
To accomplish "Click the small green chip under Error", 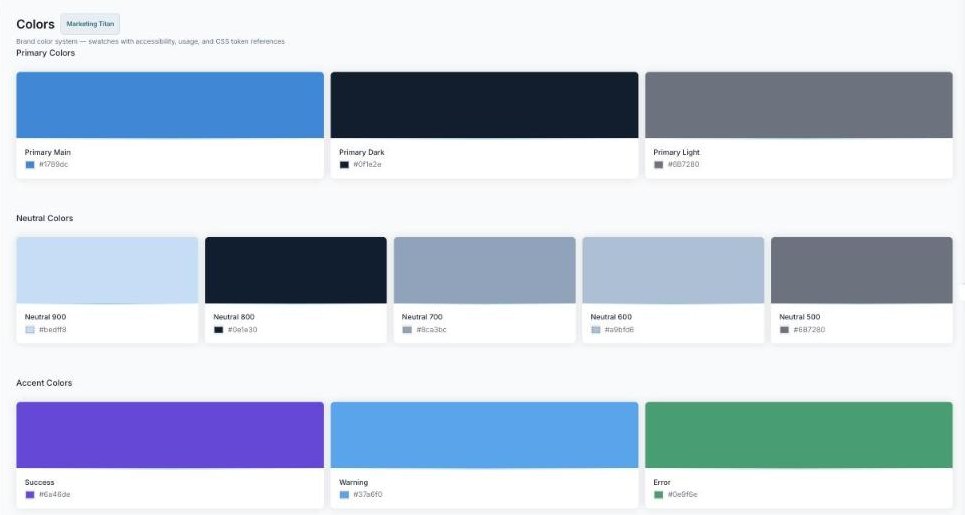I will click(x=659, y=495).
